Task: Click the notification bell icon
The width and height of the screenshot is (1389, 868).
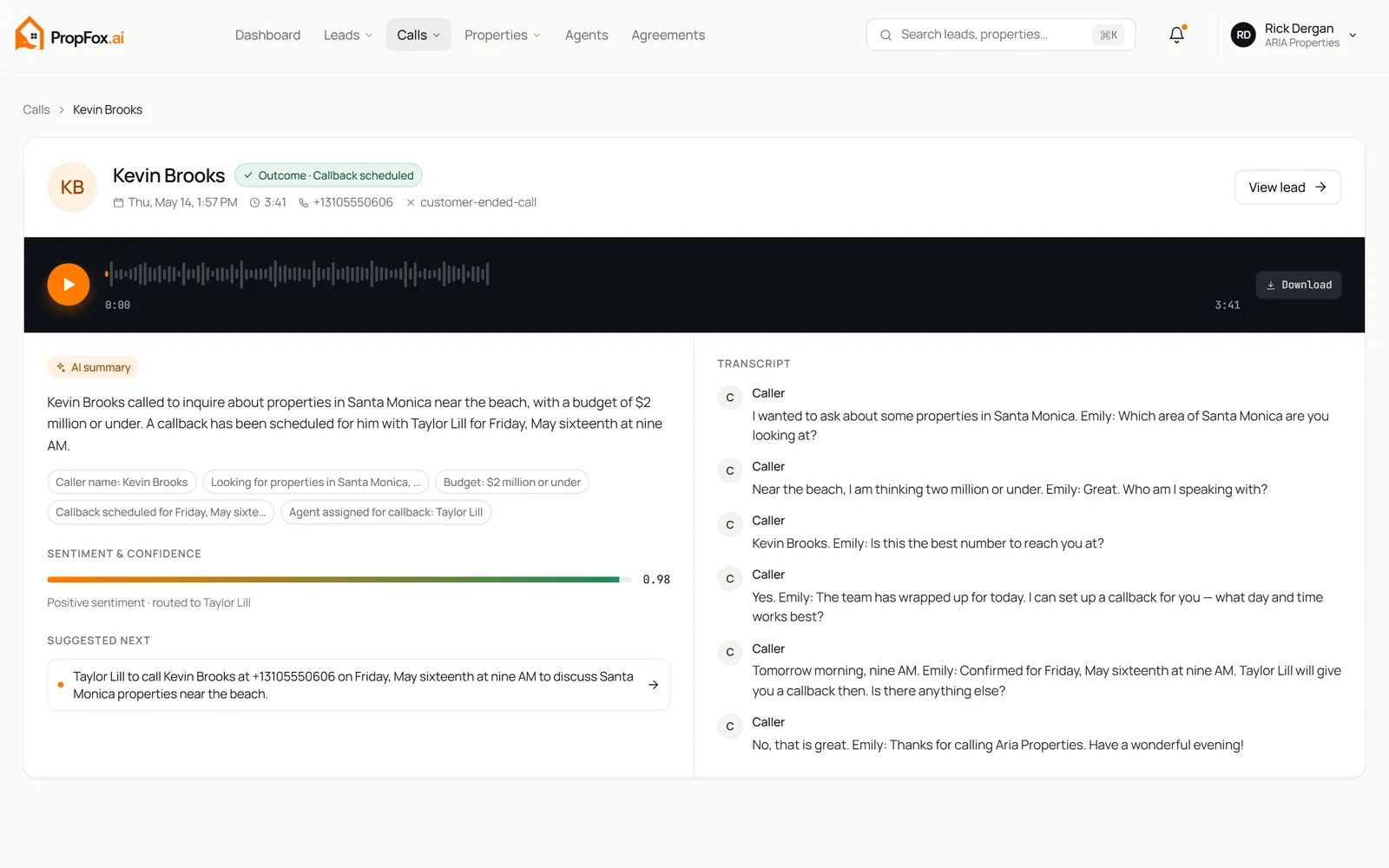Action: [x=1176, y=35]
